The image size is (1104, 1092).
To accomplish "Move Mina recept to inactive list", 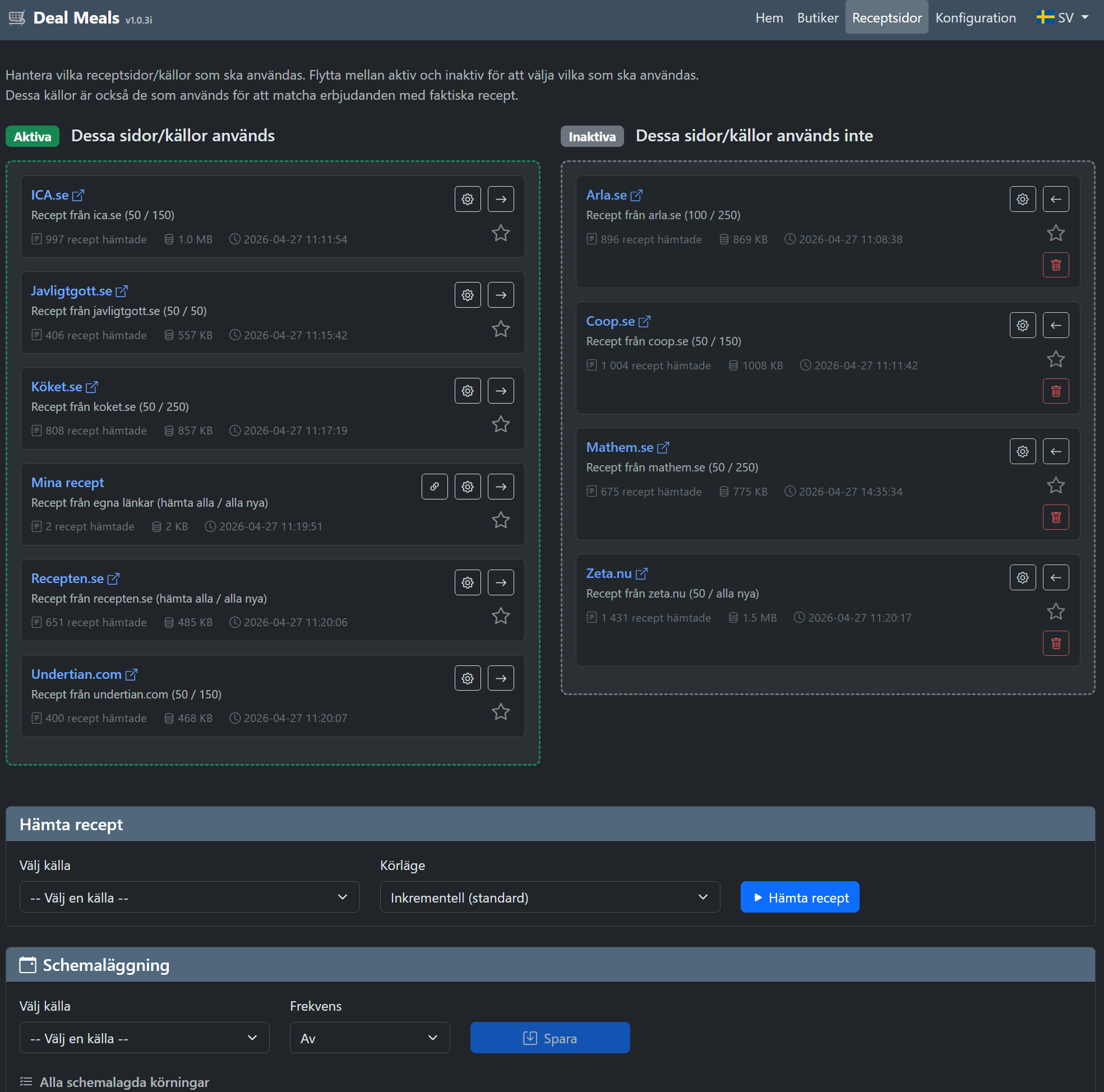I will coord(501,486).
